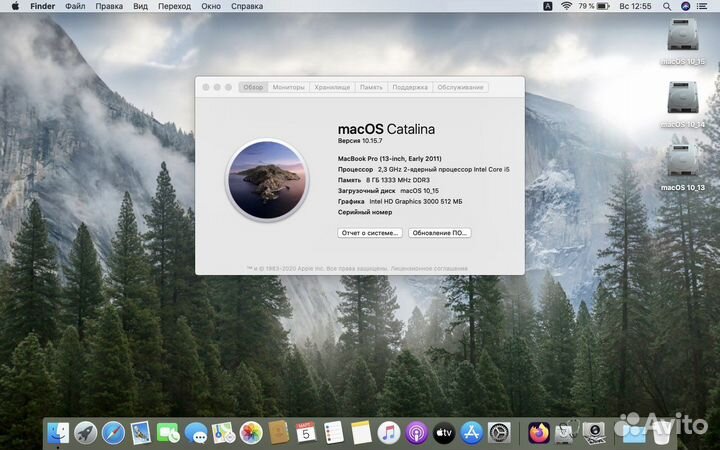Open the Окно menu
Screen dimensions: 720x450
click(x=211, y=6)
